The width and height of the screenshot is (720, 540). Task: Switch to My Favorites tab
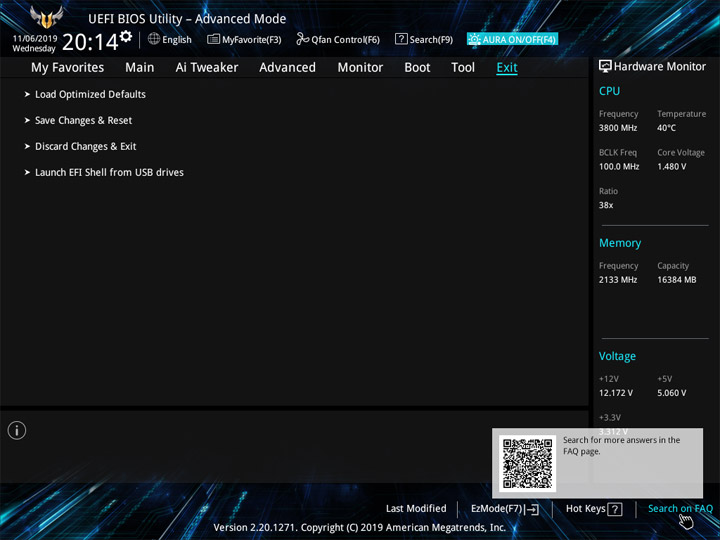[68, 68]
